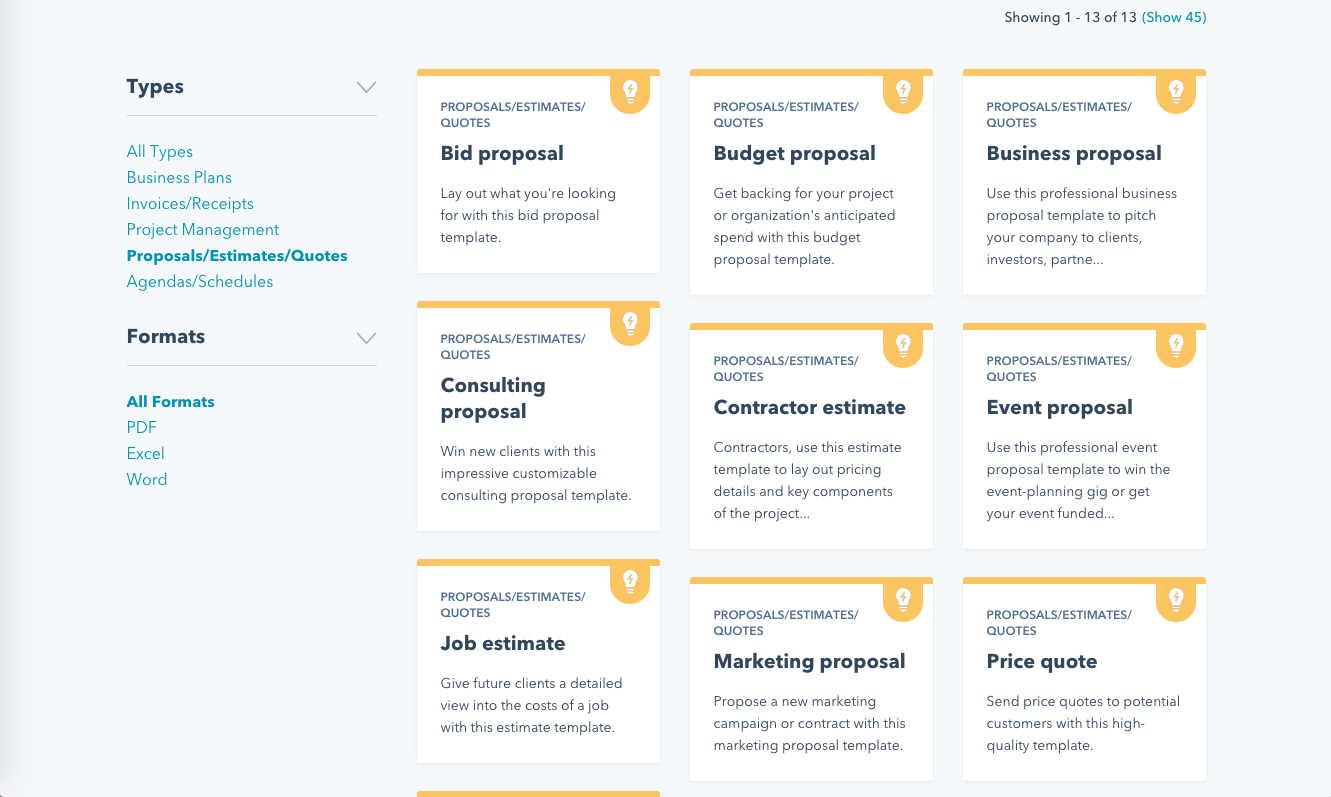Filter templates by PDF format
Image resolution: width=1331 pixels, height=797 pixels.
[142, 427]
